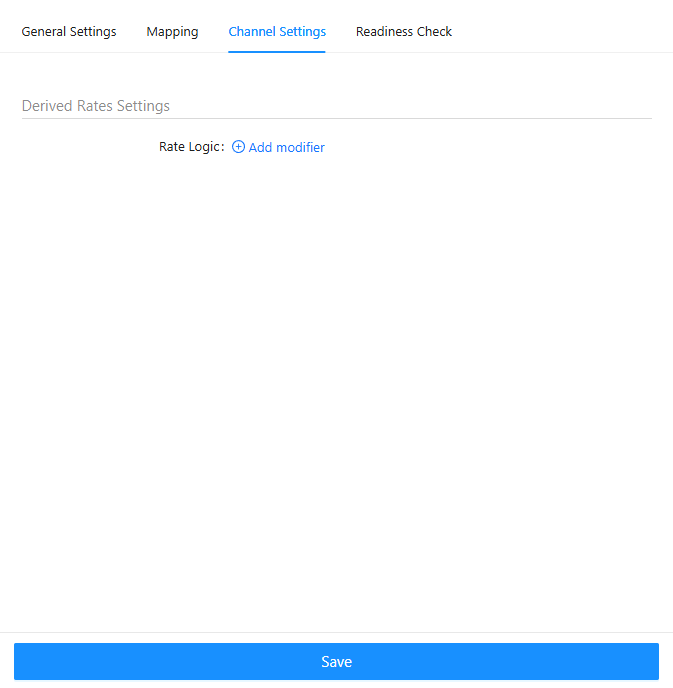Switch to the Mapping tab

pos(172,32)
